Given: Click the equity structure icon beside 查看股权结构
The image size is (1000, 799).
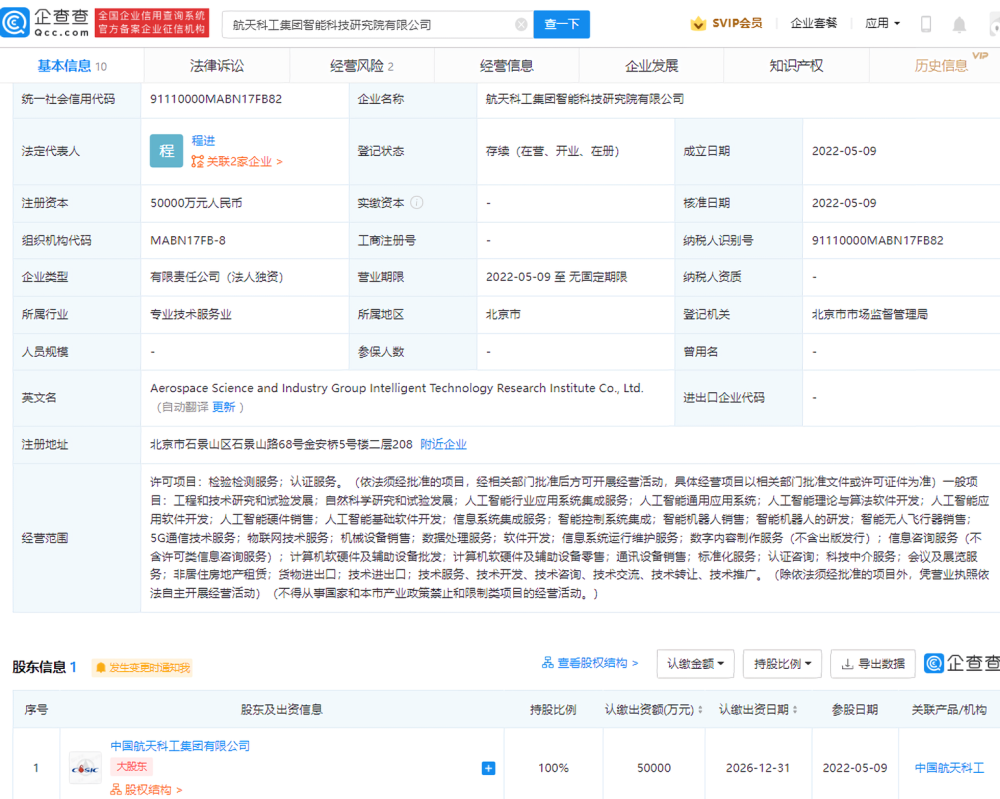Looking at the screenshot, I should [547, 663].
